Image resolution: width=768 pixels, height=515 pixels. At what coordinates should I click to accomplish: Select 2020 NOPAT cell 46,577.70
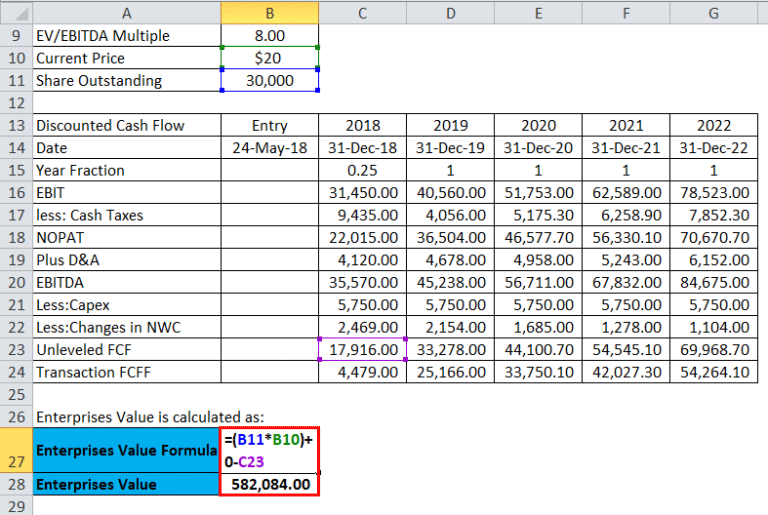[x=538, y=238]
